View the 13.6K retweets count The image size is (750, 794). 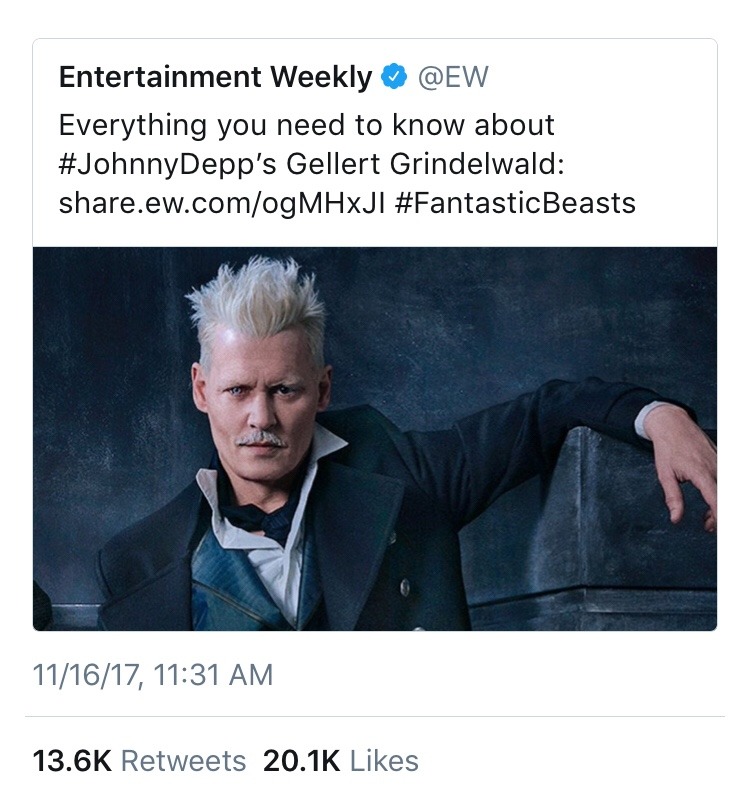click(x=70, y=761)
